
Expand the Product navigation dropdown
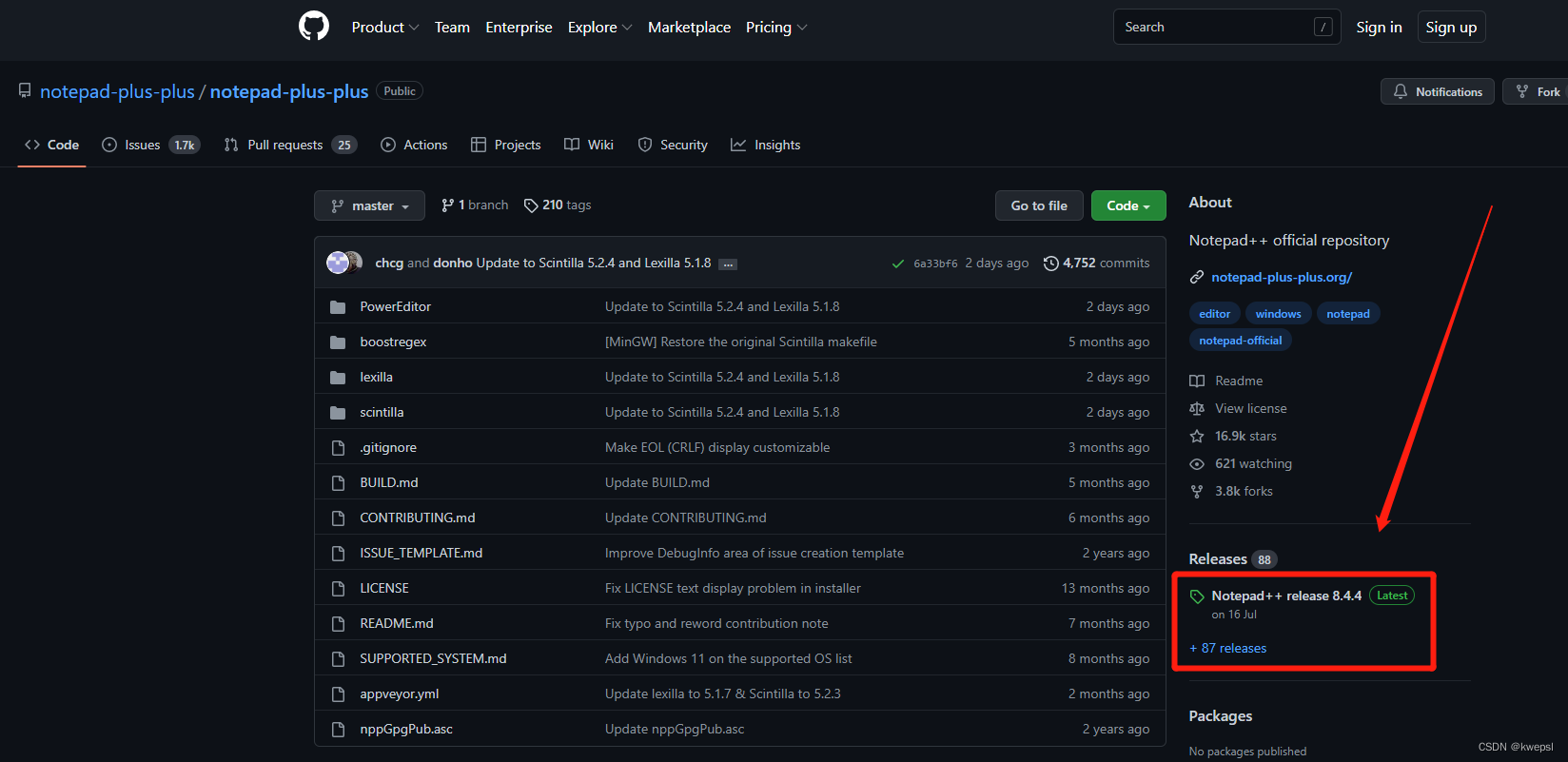tap(385, 27)
